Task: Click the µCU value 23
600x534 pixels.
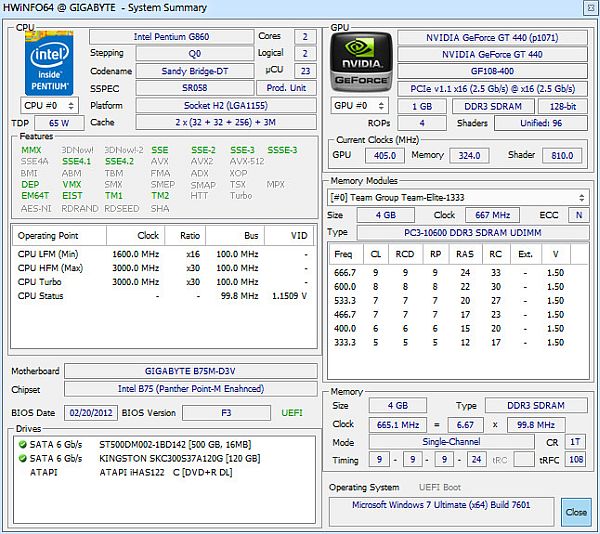Action: (305, 71)
